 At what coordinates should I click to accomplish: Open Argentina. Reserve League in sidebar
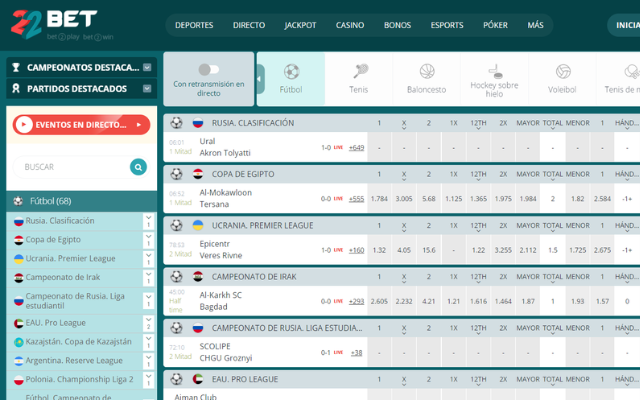(74, 361)
